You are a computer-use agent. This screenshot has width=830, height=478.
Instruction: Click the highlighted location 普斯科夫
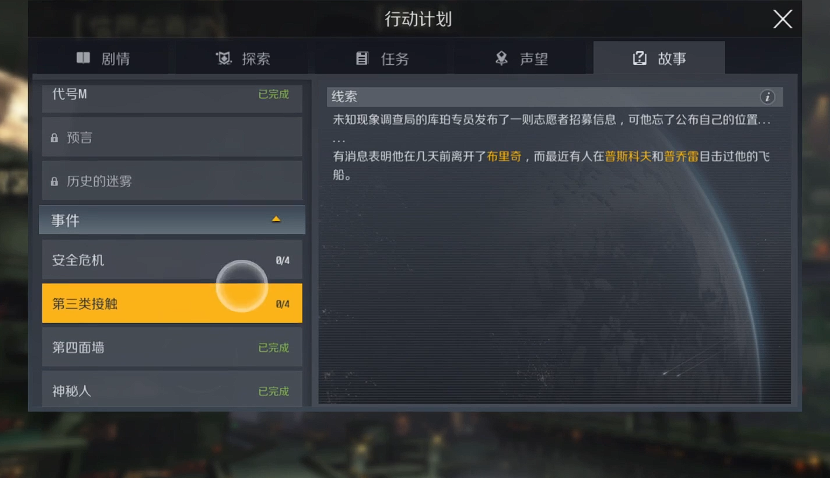coord(628,156)
